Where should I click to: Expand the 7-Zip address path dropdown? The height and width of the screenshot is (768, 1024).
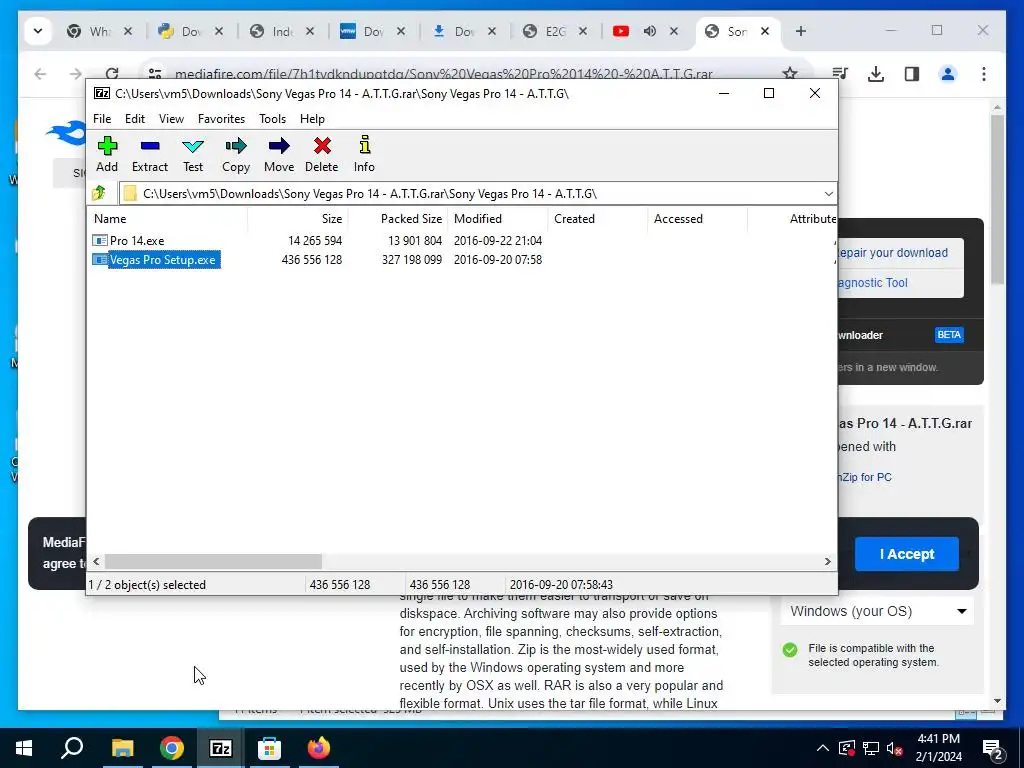(x=828, y=193)
